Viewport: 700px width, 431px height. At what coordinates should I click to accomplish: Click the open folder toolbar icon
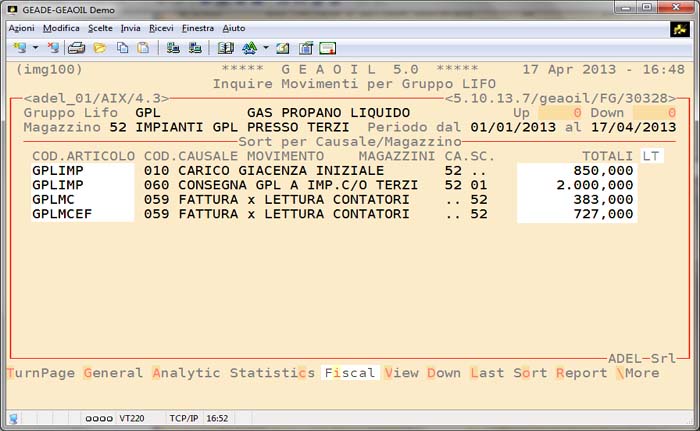(100, 48)
